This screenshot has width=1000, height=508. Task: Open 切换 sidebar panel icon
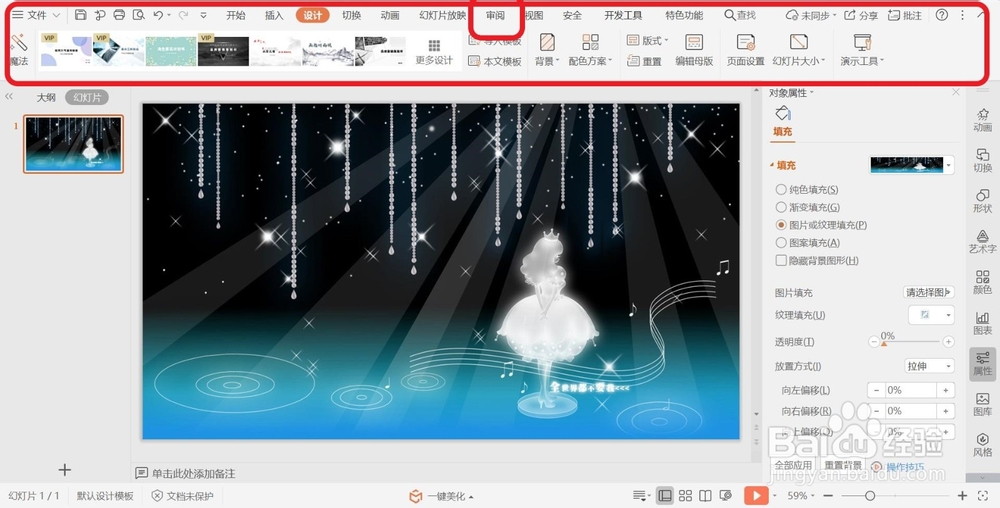[x=982, y=160]
